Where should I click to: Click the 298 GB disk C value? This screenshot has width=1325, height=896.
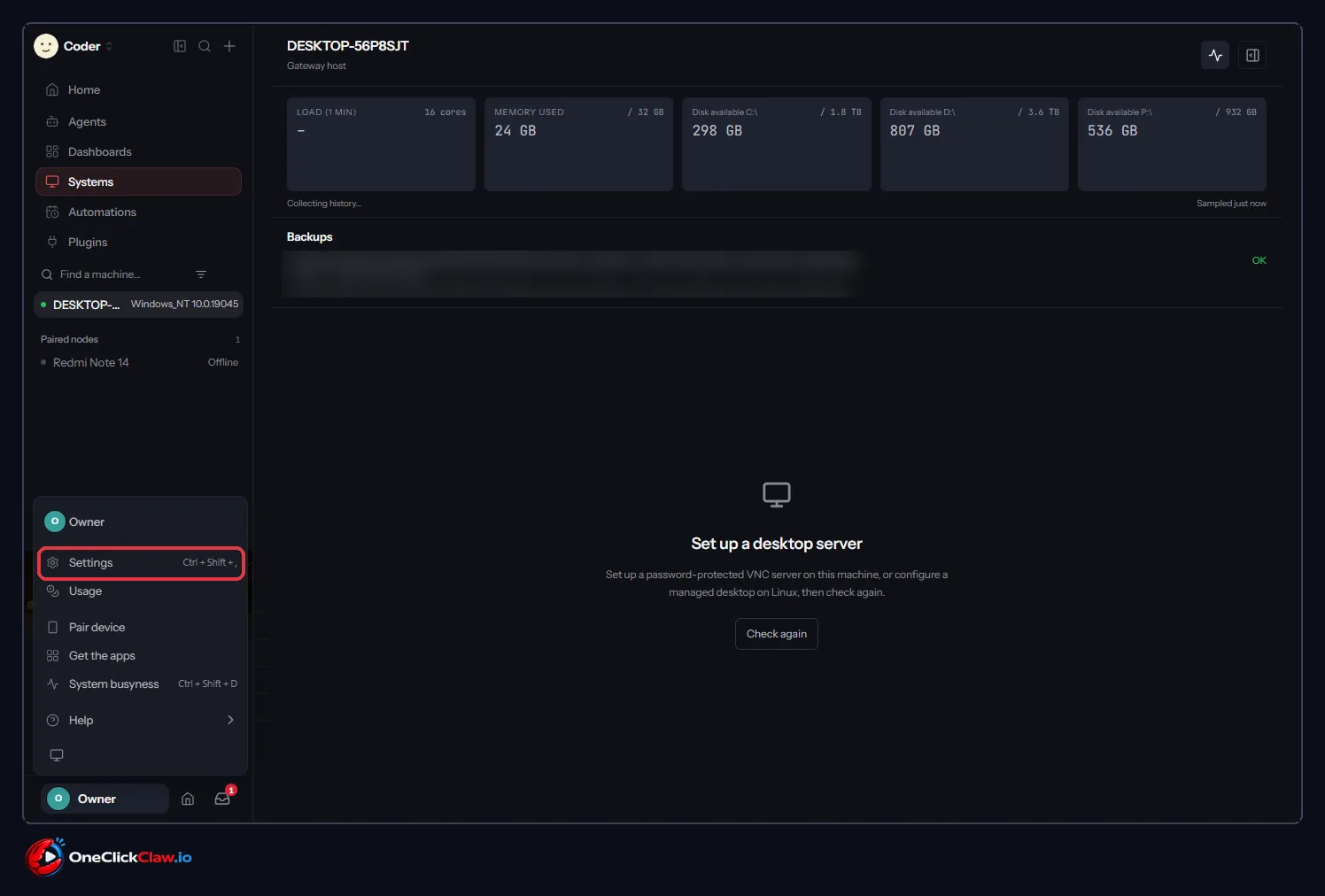[x=717, y=131]
